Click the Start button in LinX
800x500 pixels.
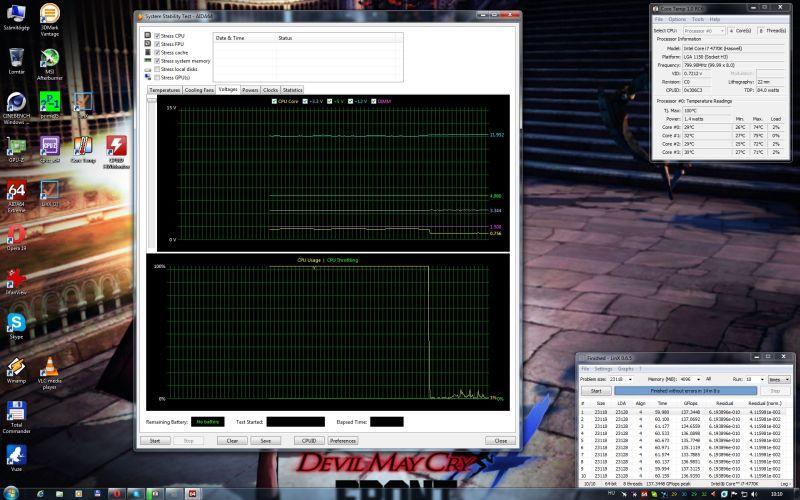(x=596, y=391)
